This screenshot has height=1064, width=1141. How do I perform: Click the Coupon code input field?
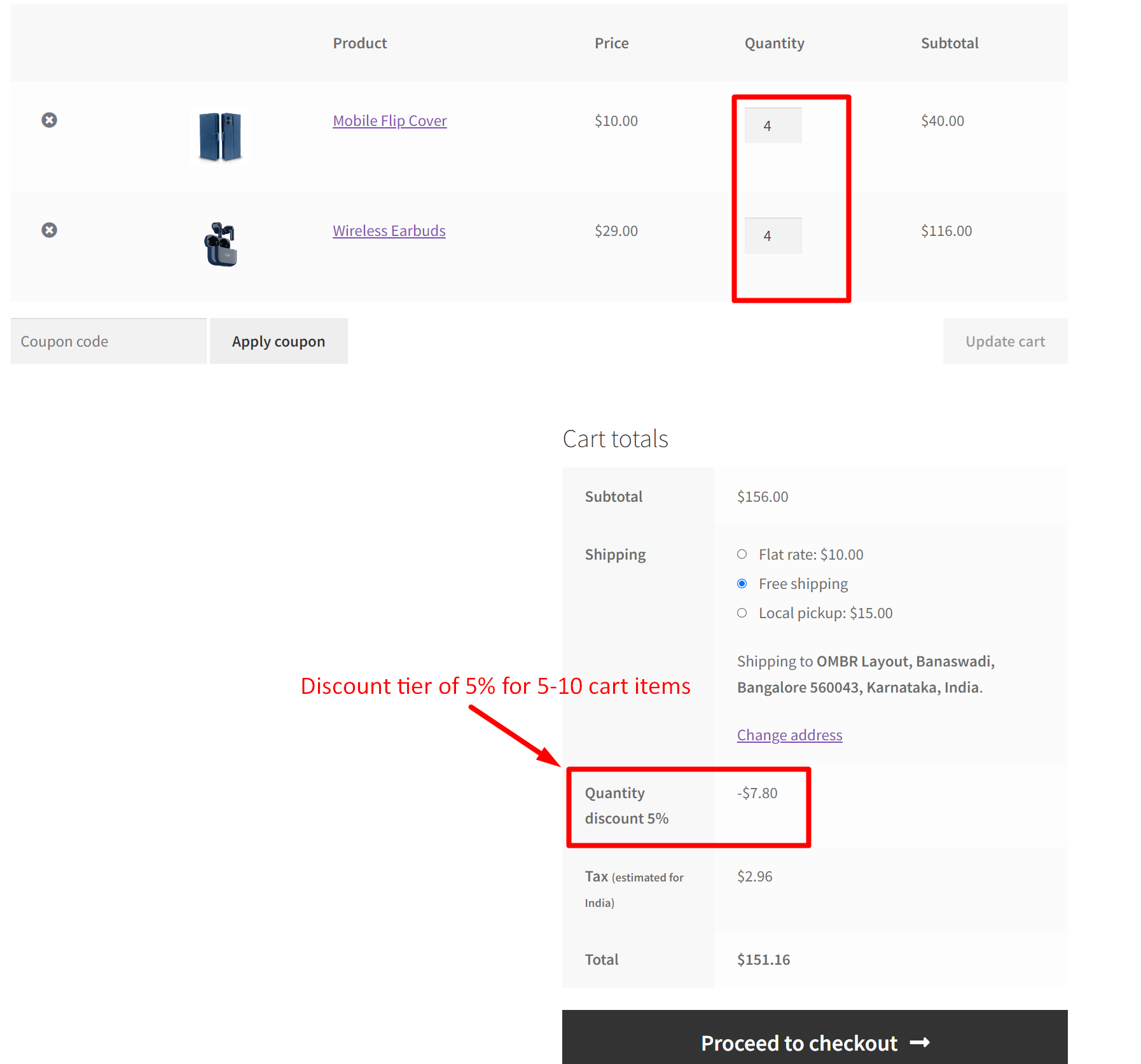click(108, 341)
